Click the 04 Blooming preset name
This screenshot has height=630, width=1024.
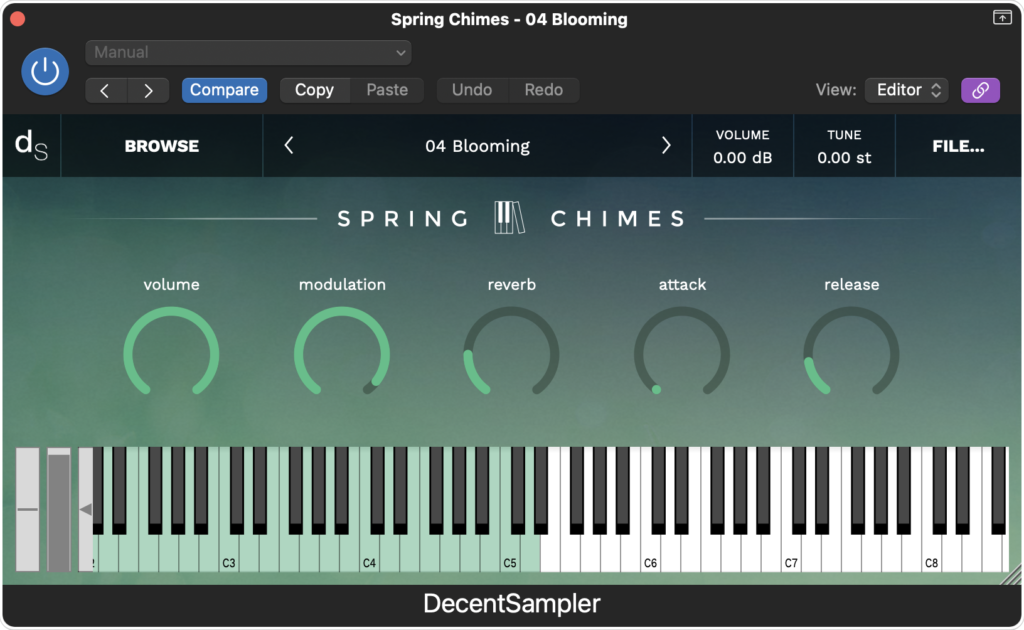pyautogui.click(x=477, y=146)
